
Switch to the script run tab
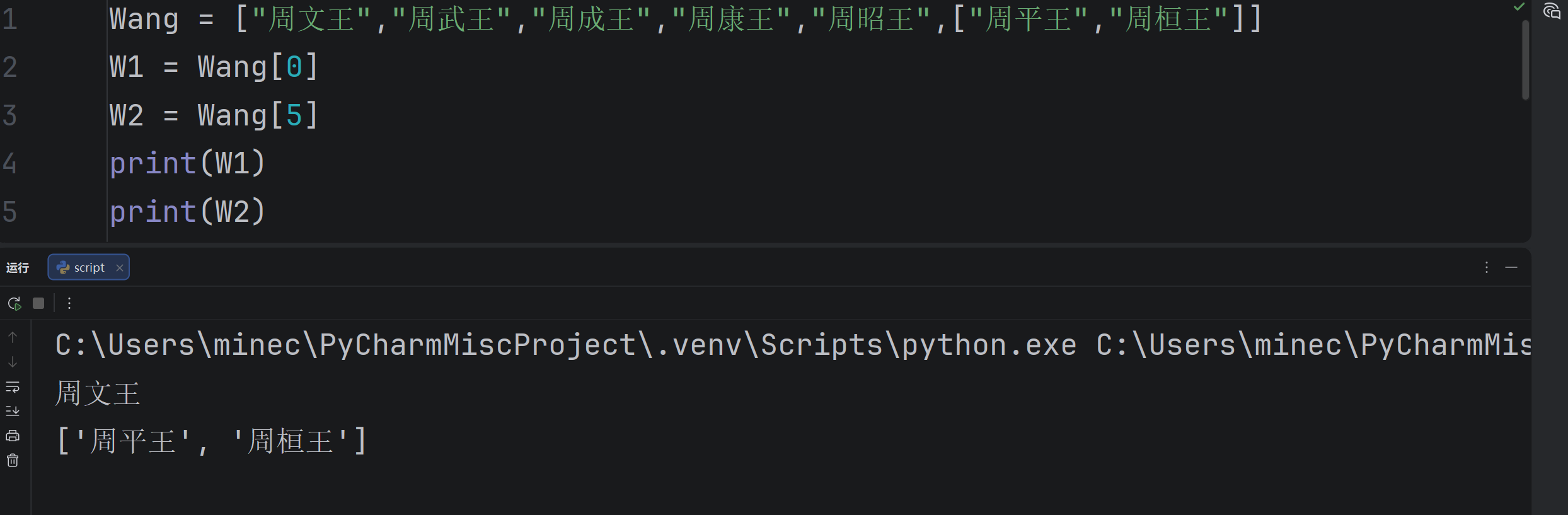82,267
